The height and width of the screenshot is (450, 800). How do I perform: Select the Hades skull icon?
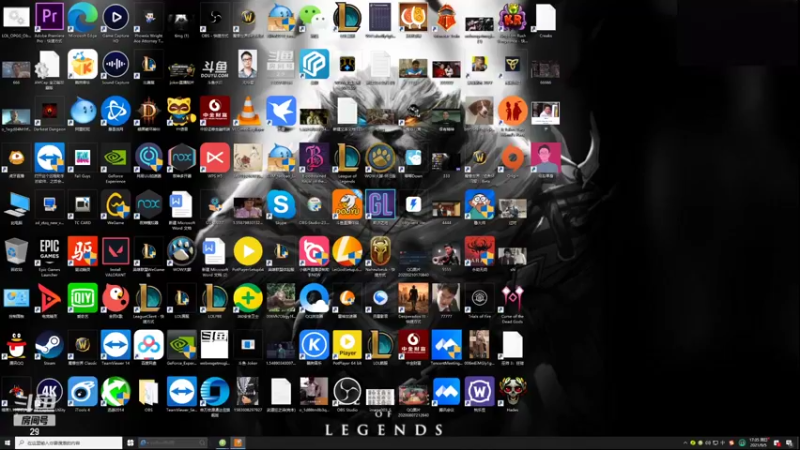click(512, 391)
